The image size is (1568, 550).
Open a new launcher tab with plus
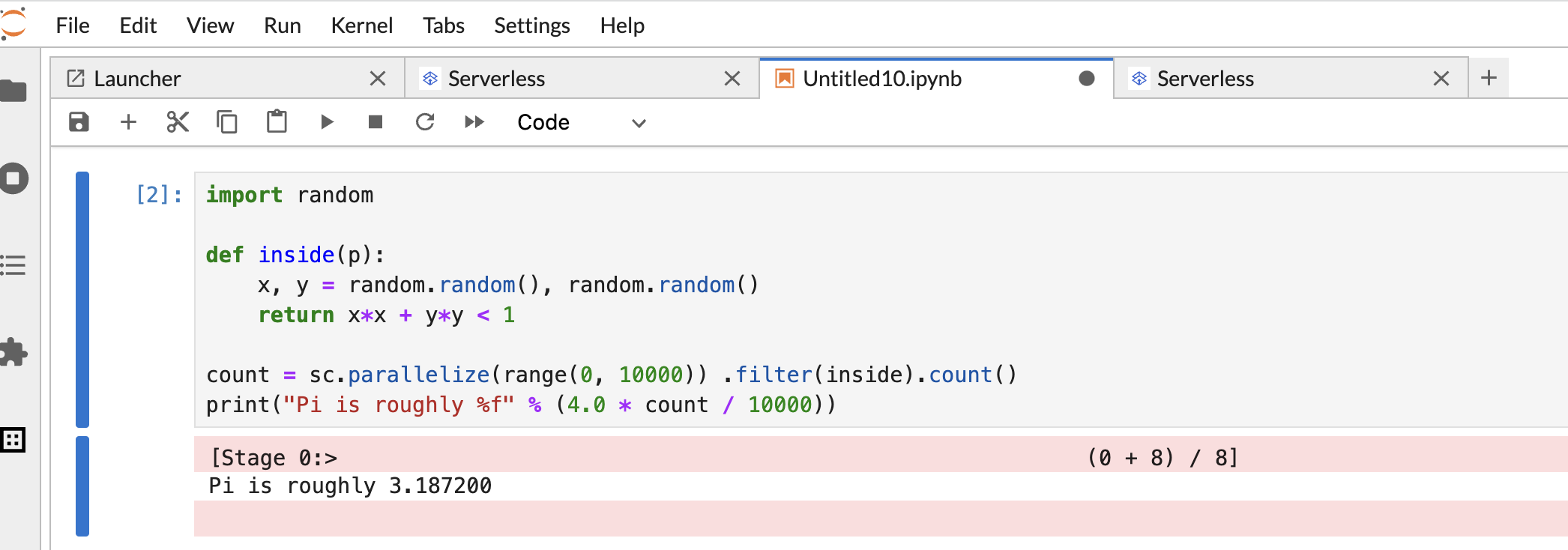click(x=1489, y=78)
